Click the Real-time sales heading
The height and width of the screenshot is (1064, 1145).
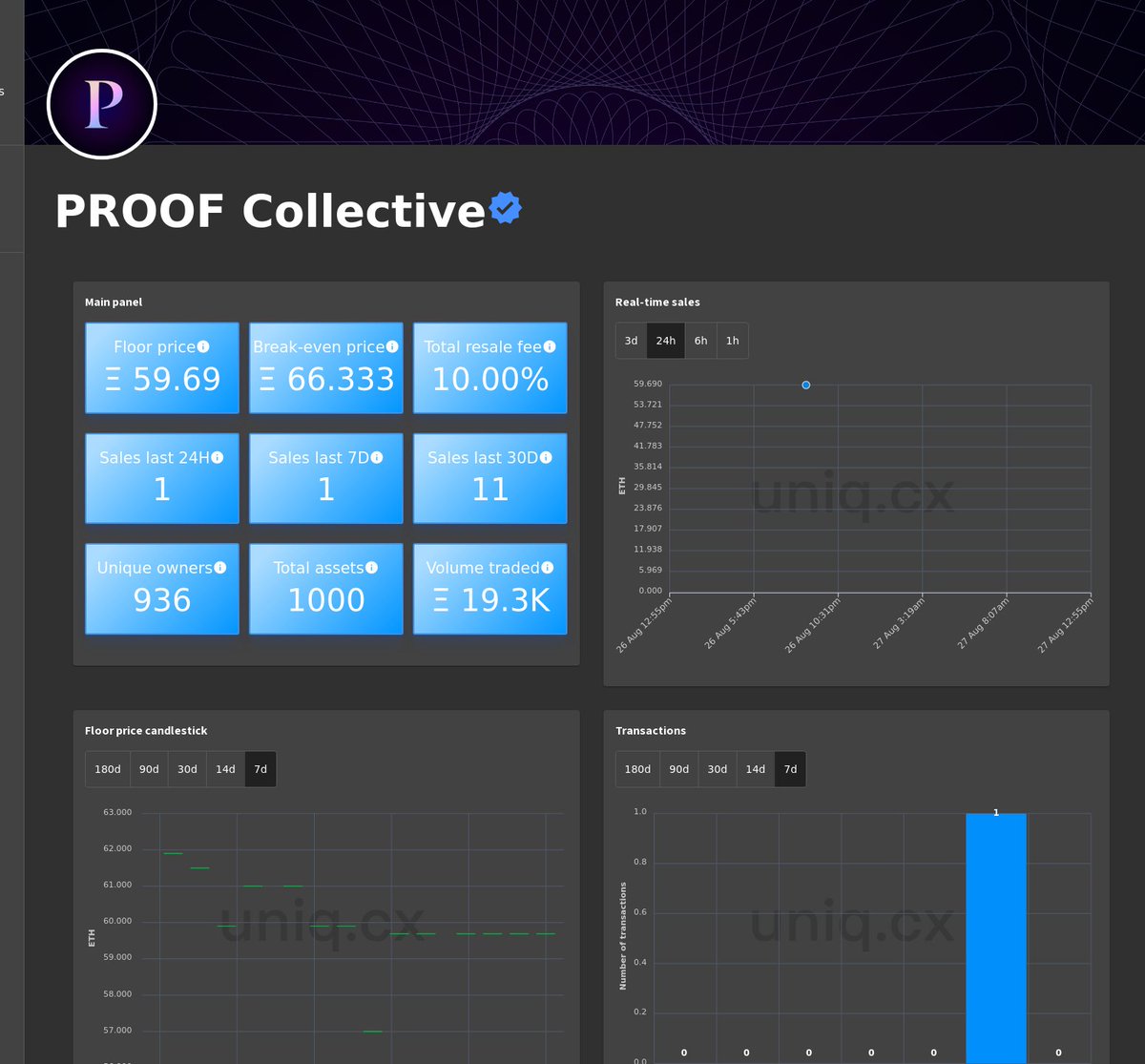[657, 303]
